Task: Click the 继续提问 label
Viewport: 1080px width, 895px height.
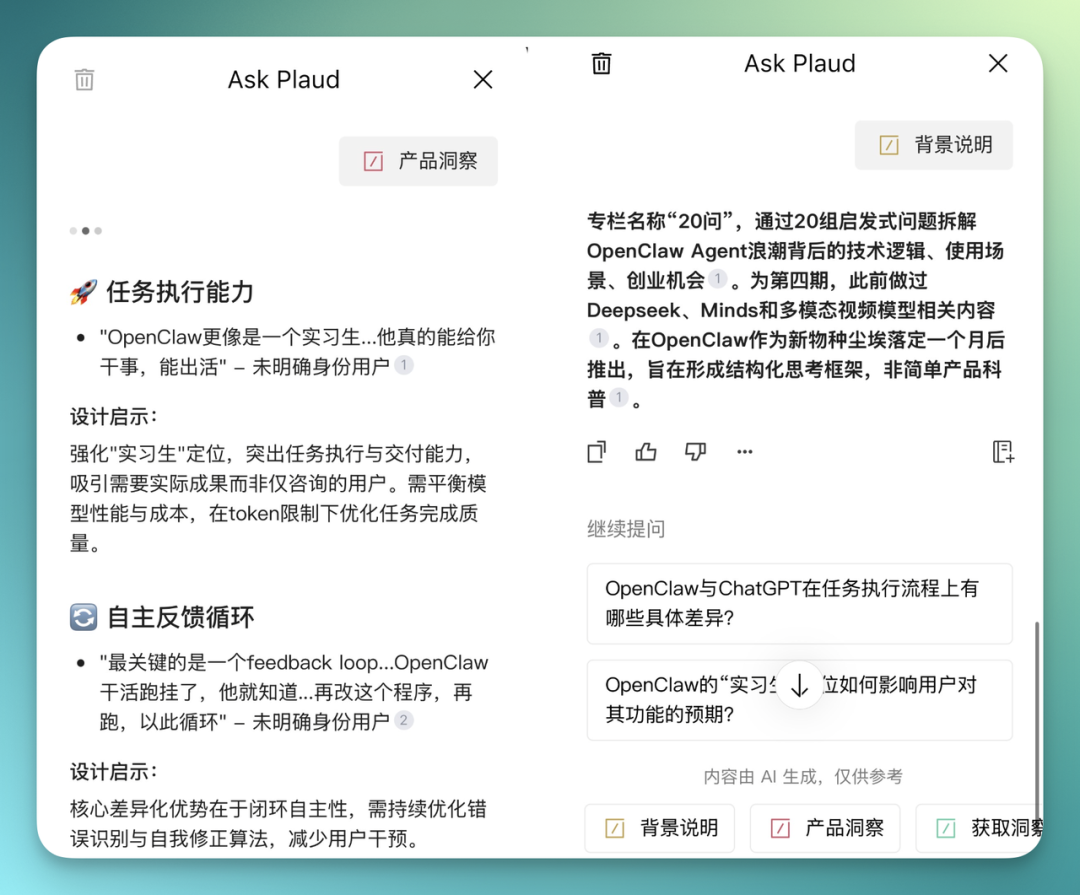Action: click(x=625, y=529)
